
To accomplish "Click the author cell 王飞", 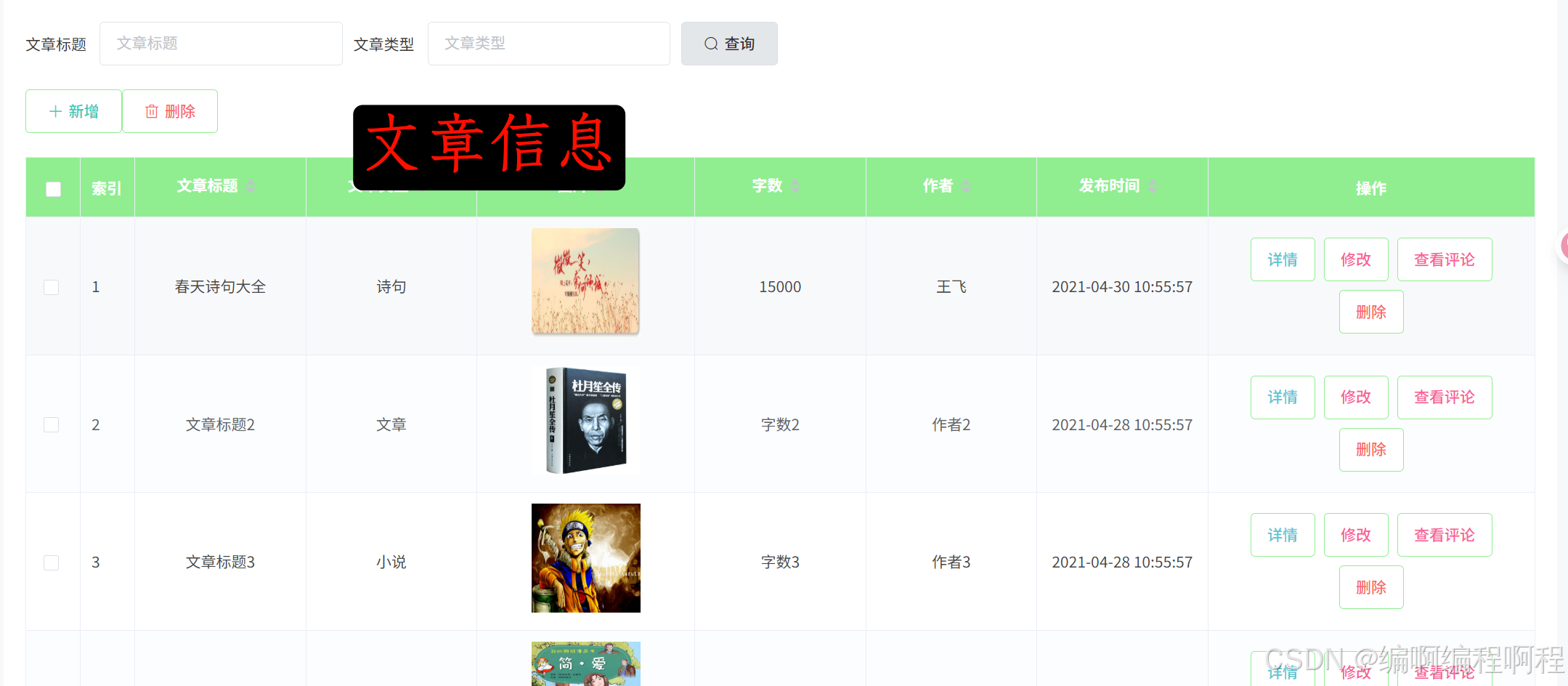I will click(x=951, y=287).
